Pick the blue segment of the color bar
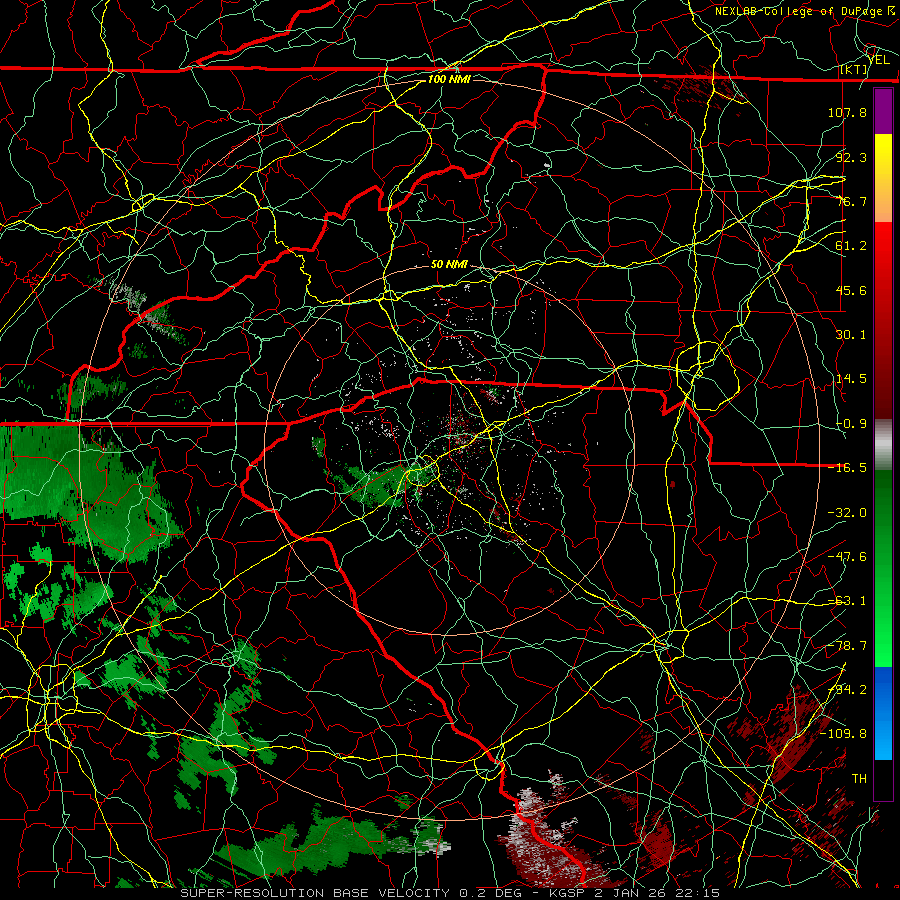This screenshot has width=900, height=900. point(883,713)
